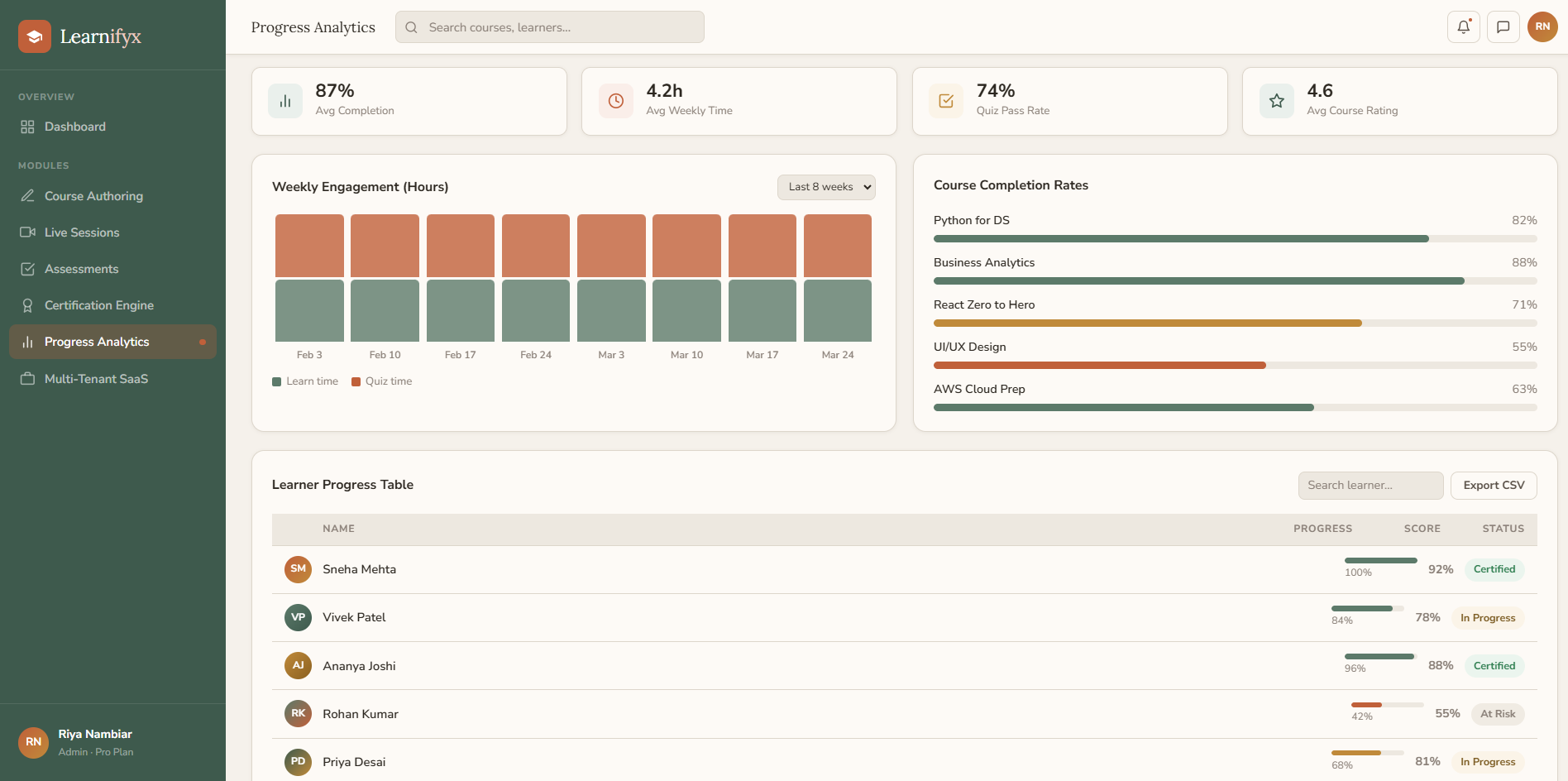Click the Search learner input field
This screenshot has width=1568, height=781.
point(1370,485)
